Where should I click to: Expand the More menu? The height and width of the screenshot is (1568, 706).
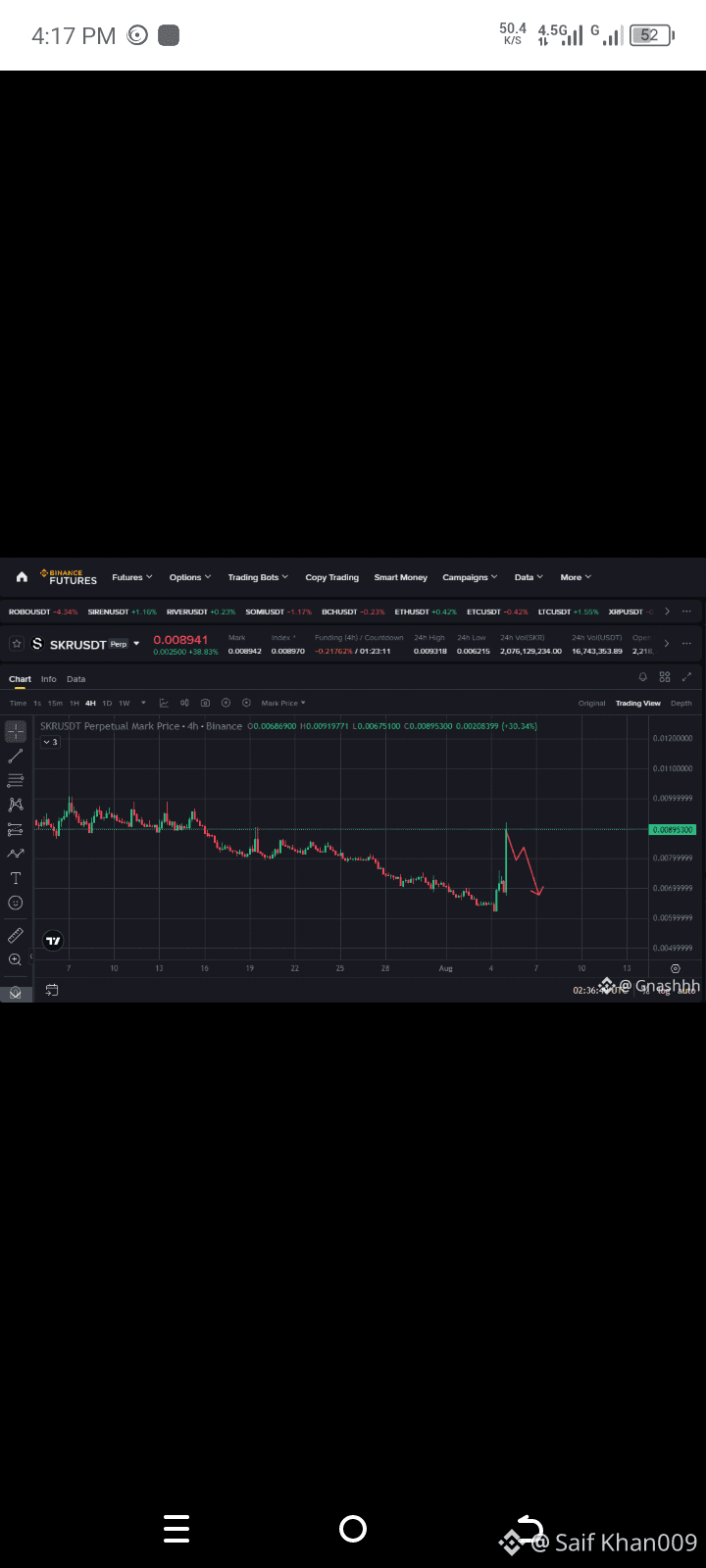point(576,577)
